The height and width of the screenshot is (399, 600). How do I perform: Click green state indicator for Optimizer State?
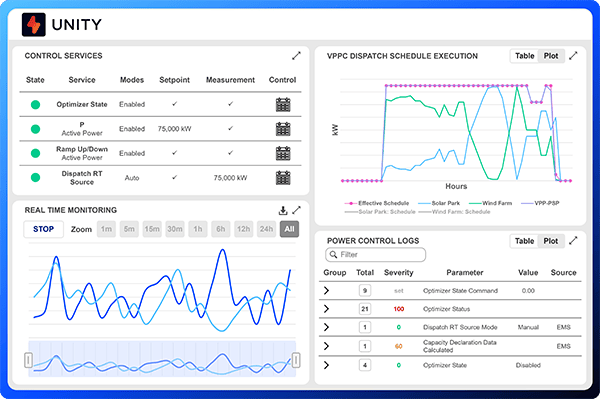click(x=36, y=104)
